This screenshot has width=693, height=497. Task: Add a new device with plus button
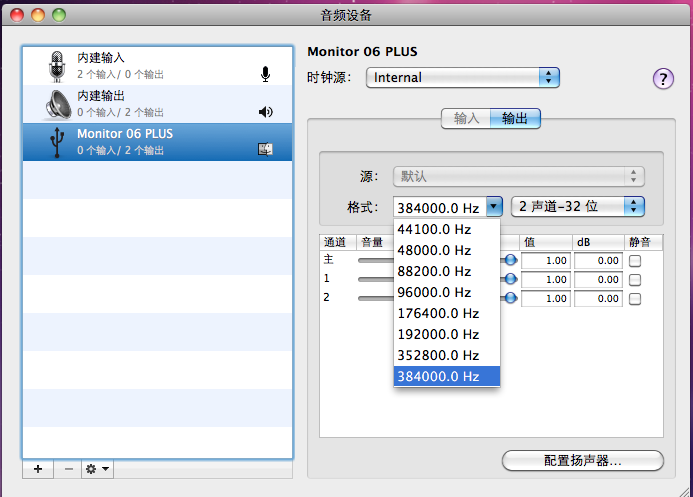click(x=38, y=469)
